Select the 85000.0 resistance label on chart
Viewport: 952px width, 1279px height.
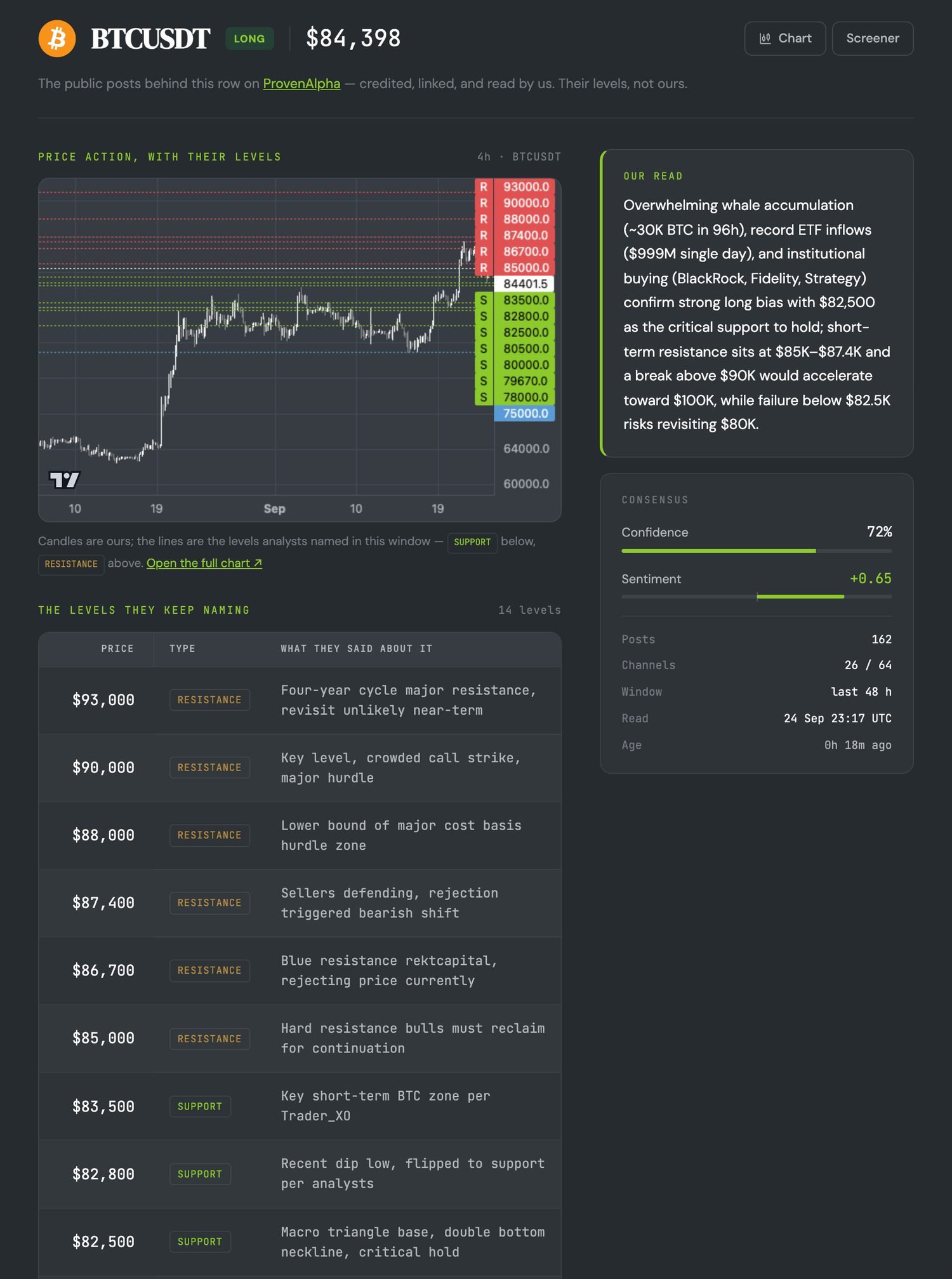point(515,268)
